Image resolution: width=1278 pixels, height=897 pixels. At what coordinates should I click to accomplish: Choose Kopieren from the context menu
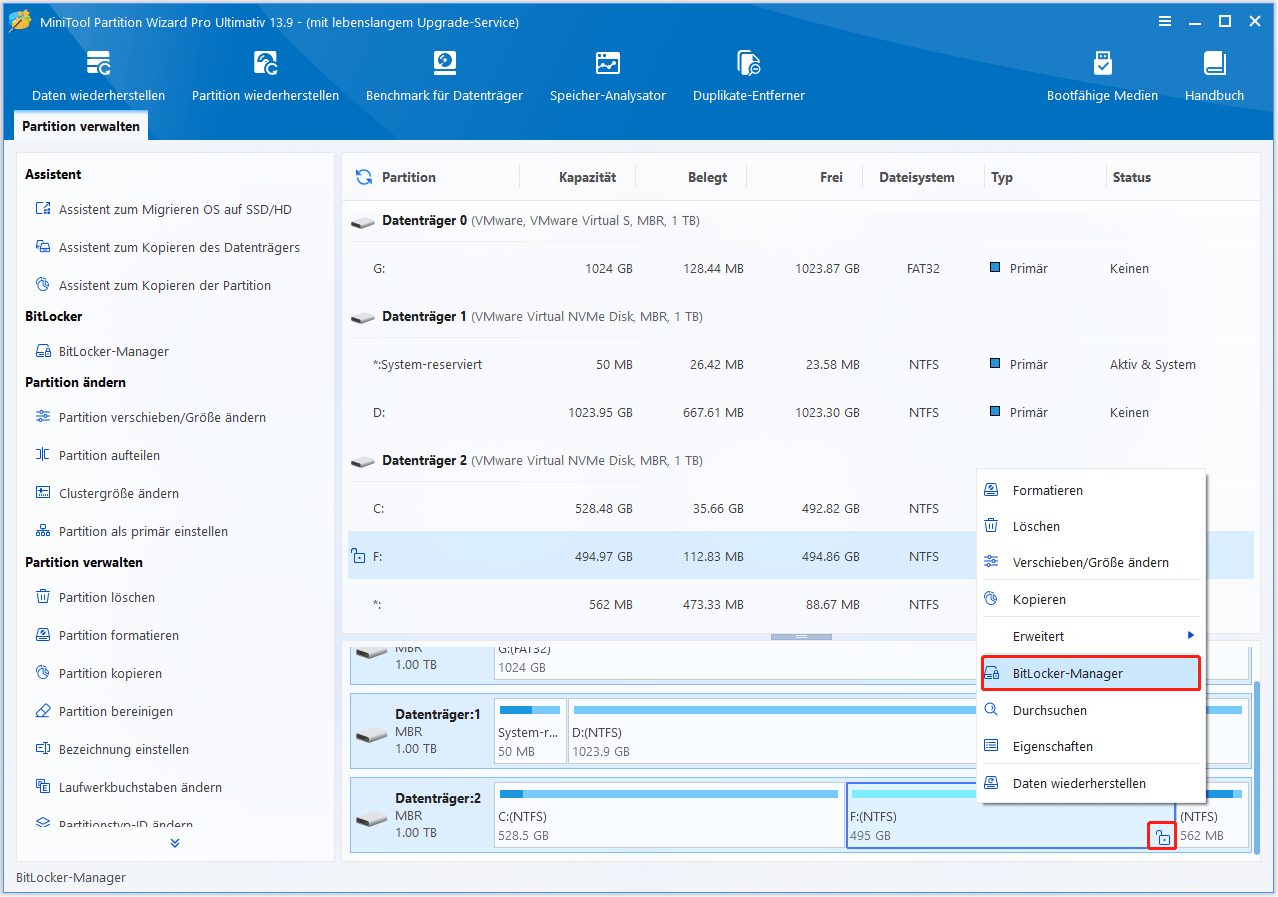pos(1092,600)
